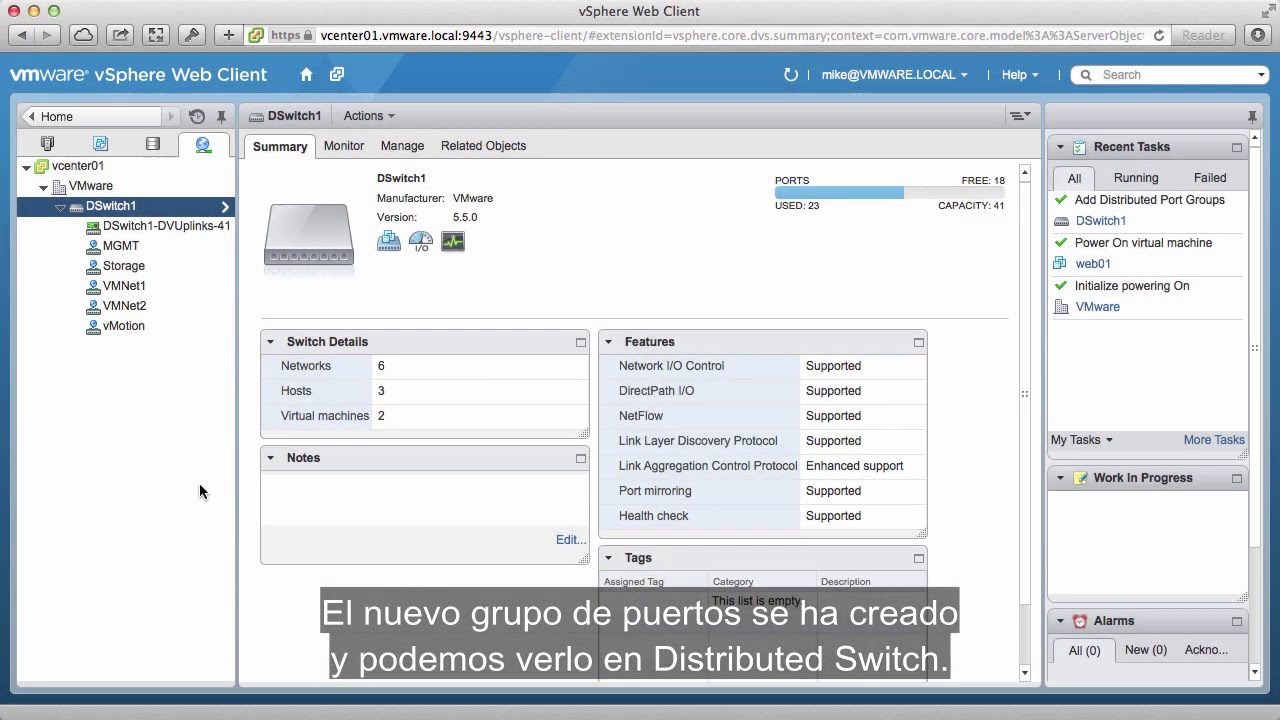Show Failed tasks tab
1280x720 pixels.
1210,178
